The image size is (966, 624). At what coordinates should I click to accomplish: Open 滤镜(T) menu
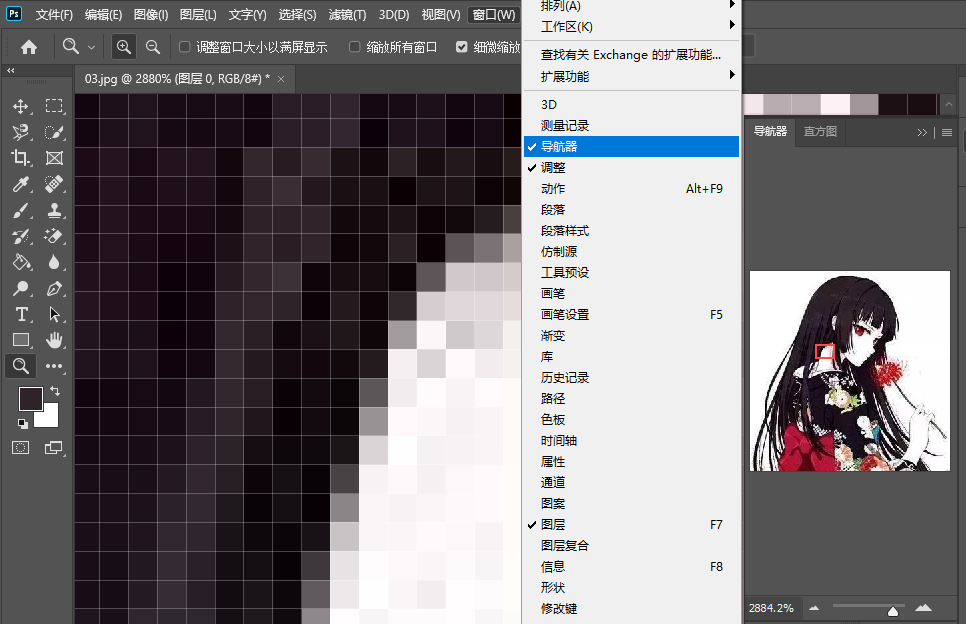coord(347,15)
